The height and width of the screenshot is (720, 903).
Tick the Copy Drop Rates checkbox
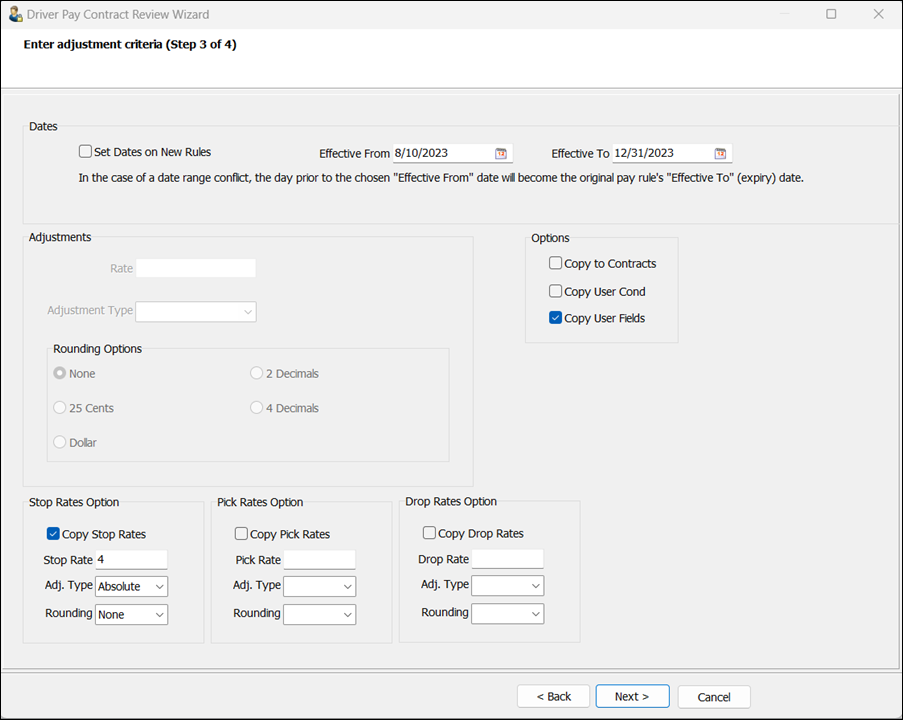(430, 534)
